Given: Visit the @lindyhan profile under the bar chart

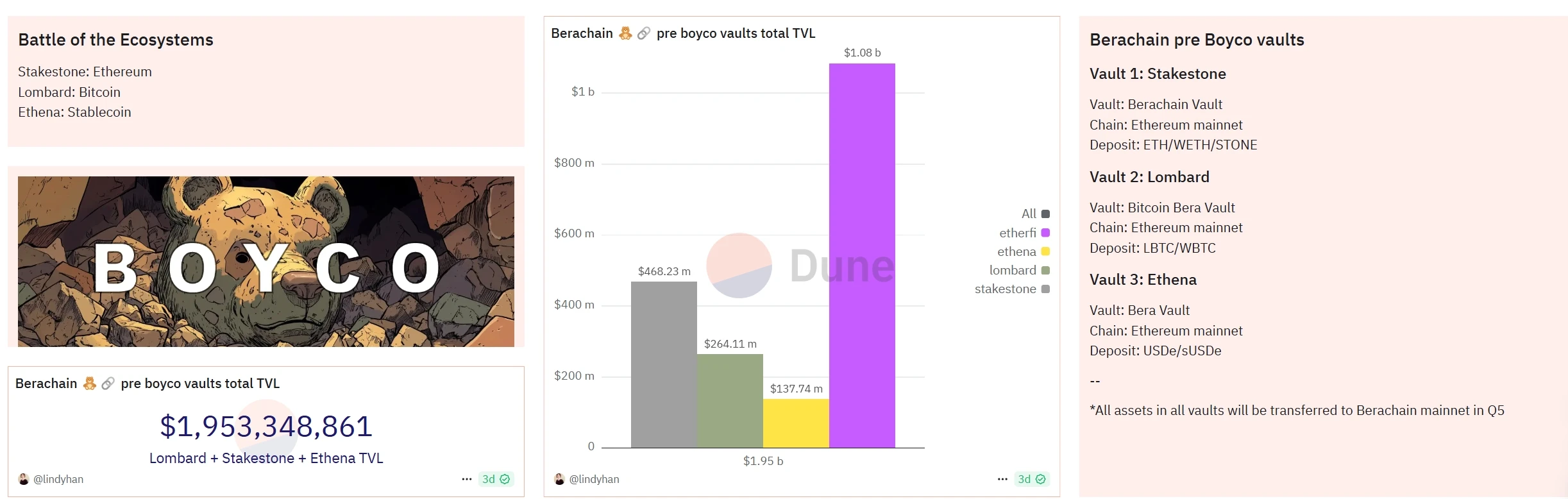Looking at the screenshot, I should (x=594, y=479).
